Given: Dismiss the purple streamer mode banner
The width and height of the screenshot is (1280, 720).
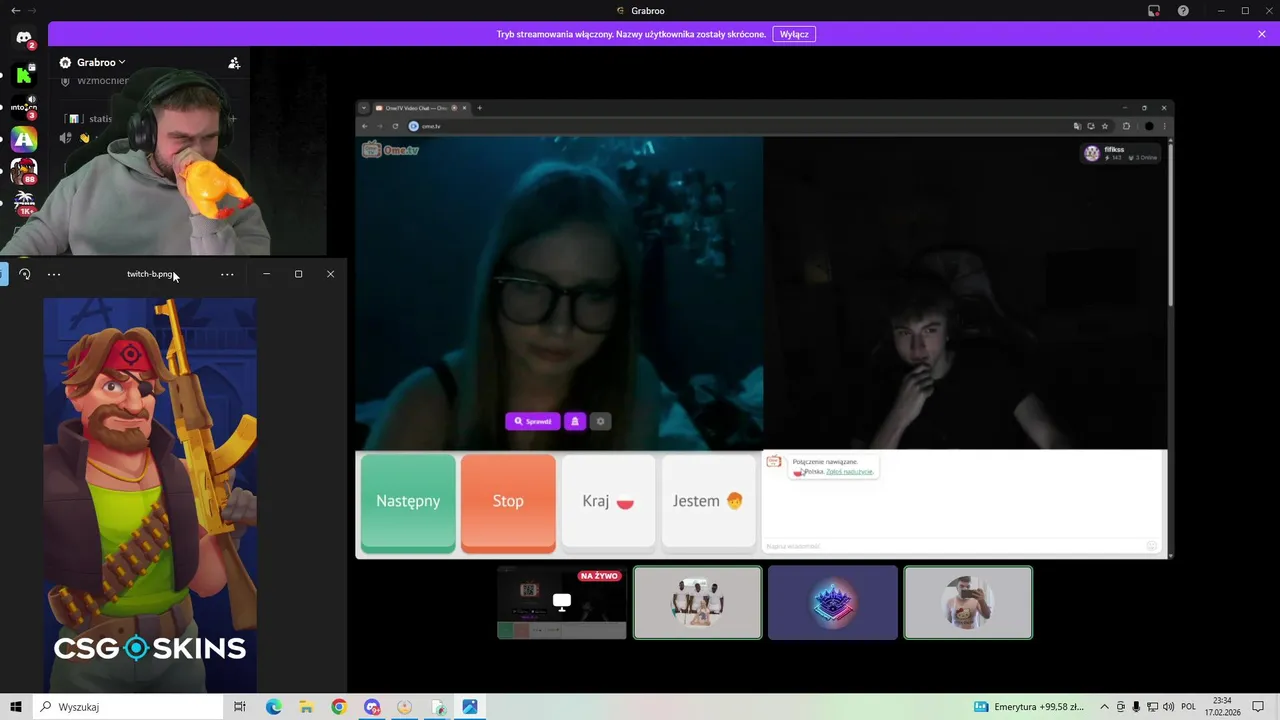Looking at the screenshot, I should pyautogui.click(x=1262, y=34).
